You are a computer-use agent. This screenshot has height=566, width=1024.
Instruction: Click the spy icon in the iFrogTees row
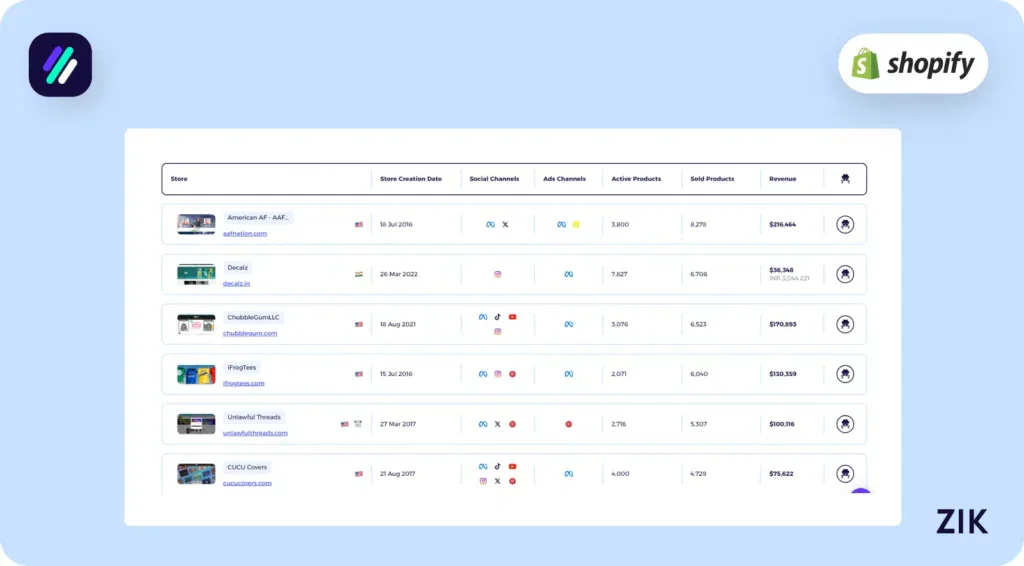pyautogui.click(x=844, y=374)
